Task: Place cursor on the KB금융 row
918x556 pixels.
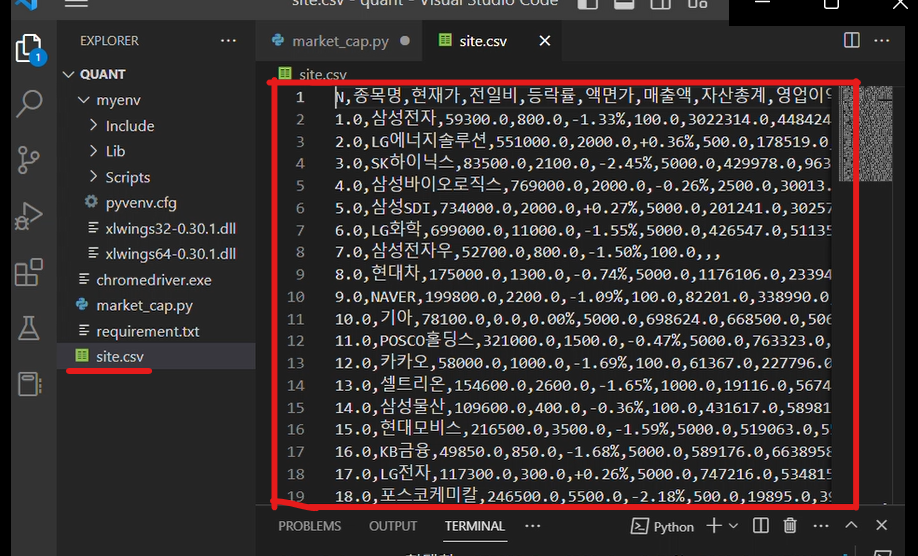Action: [x=583, y=451]
